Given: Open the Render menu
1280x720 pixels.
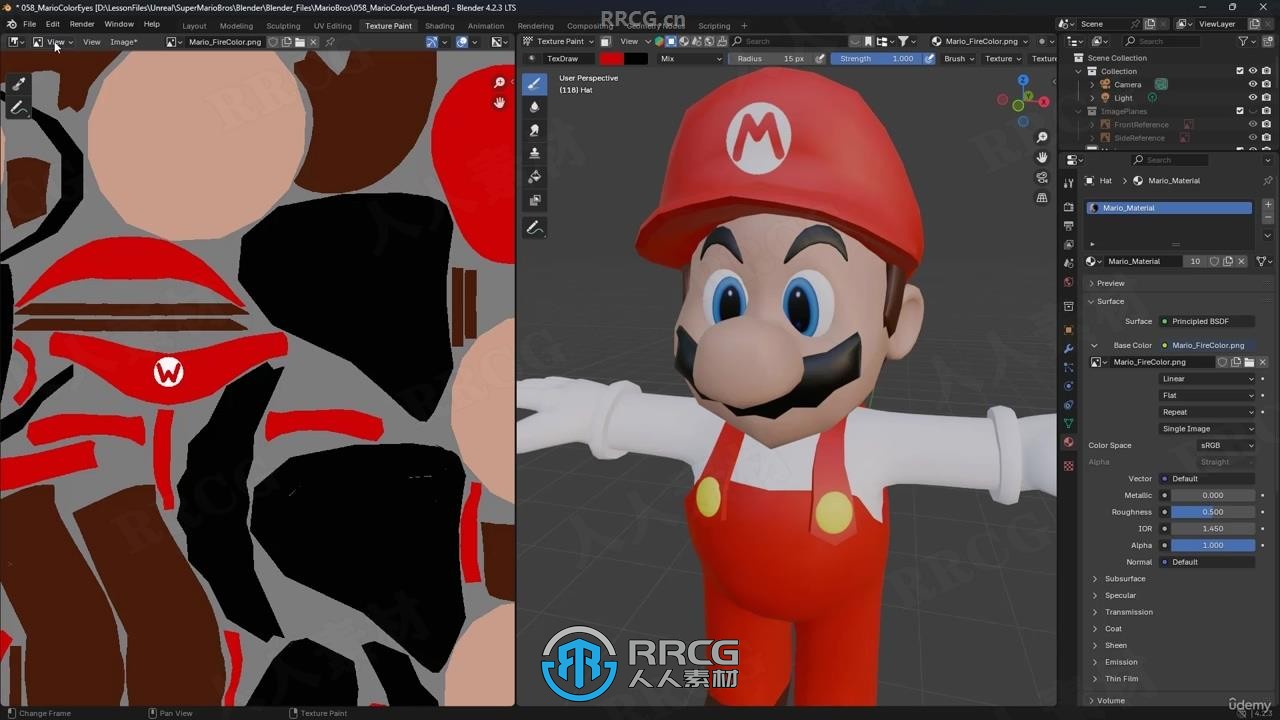Looking at the screenshot, I should tap(82, 24).
